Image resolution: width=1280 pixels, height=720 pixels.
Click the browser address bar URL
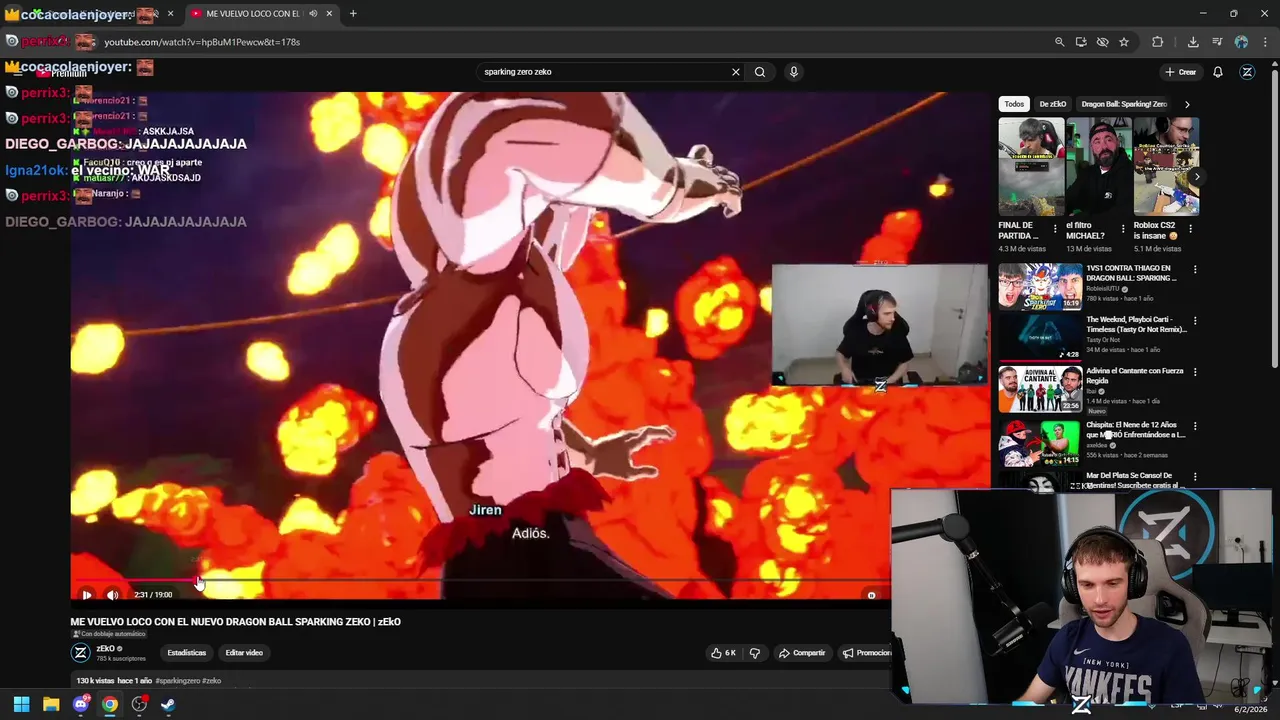[202, 42]
